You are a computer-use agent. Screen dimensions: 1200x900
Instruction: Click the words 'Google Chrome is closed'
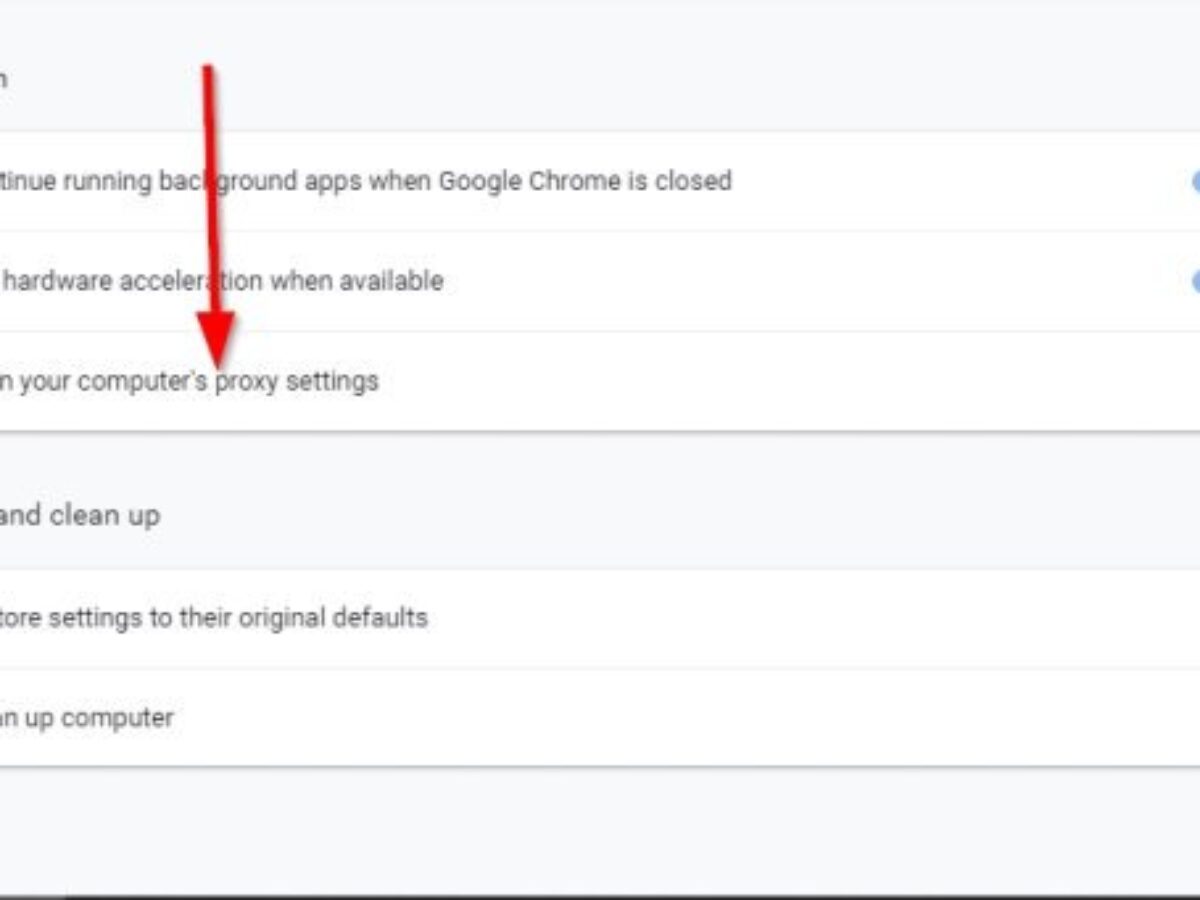pyautogui.click(x=585, y=181)
